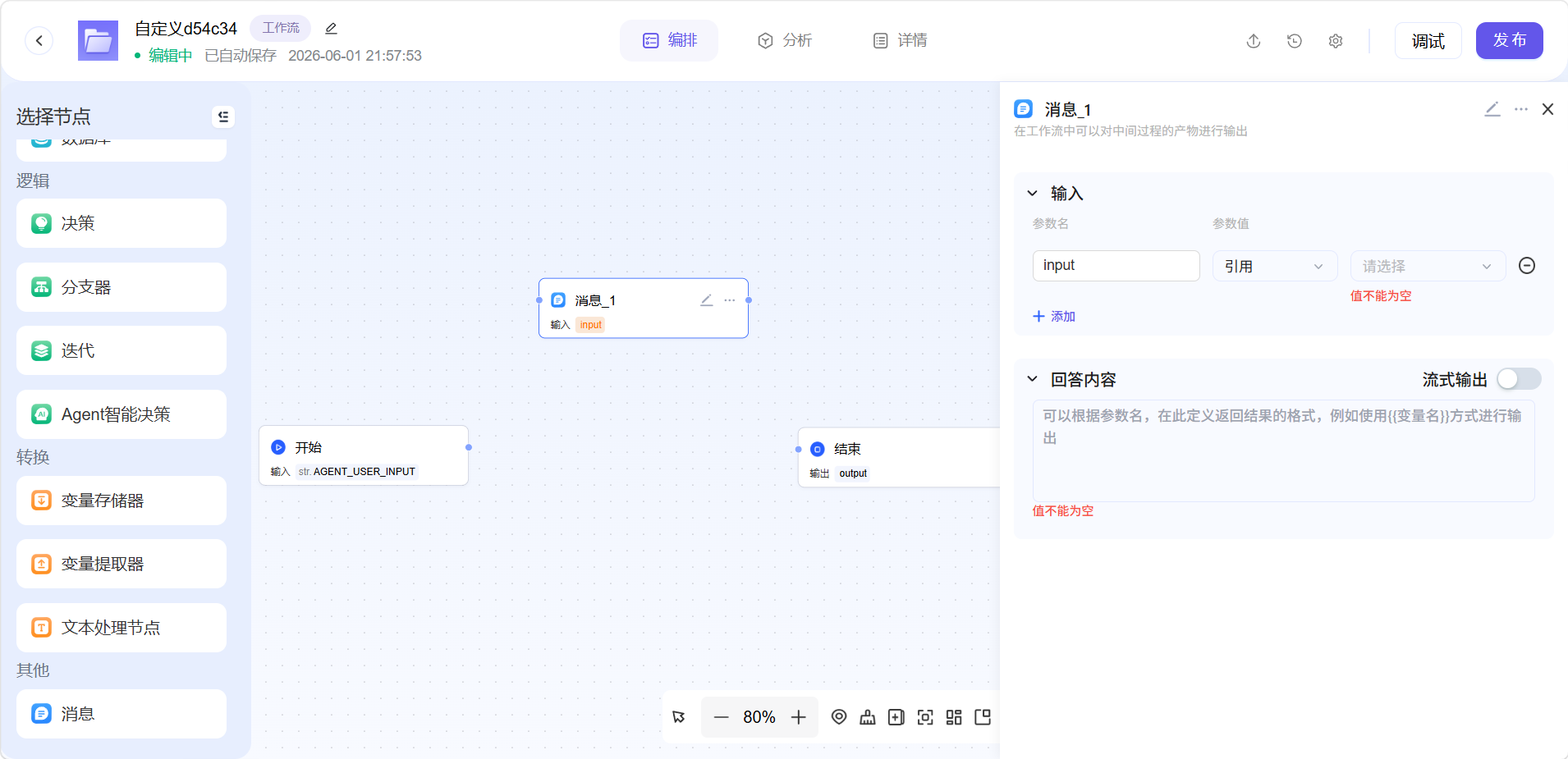Switch to the 详情 tab
This screenshot has height=759, width=1568.
[x=901, y=41]
